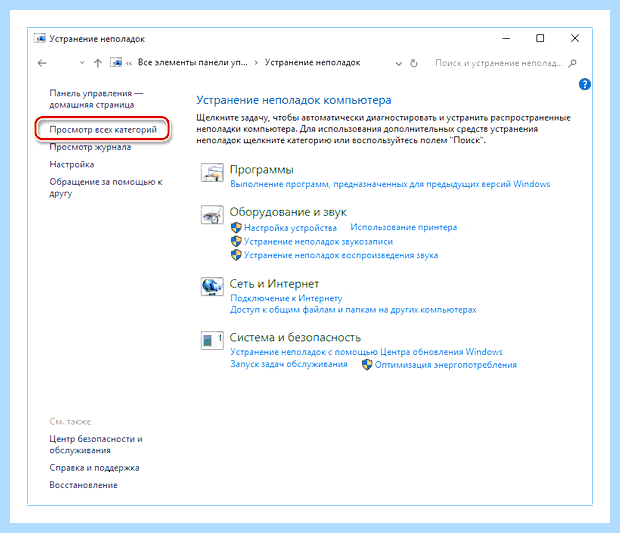
Task: Click the Все элементы панели уп... breadcrumb
Action: pos(193,62)
